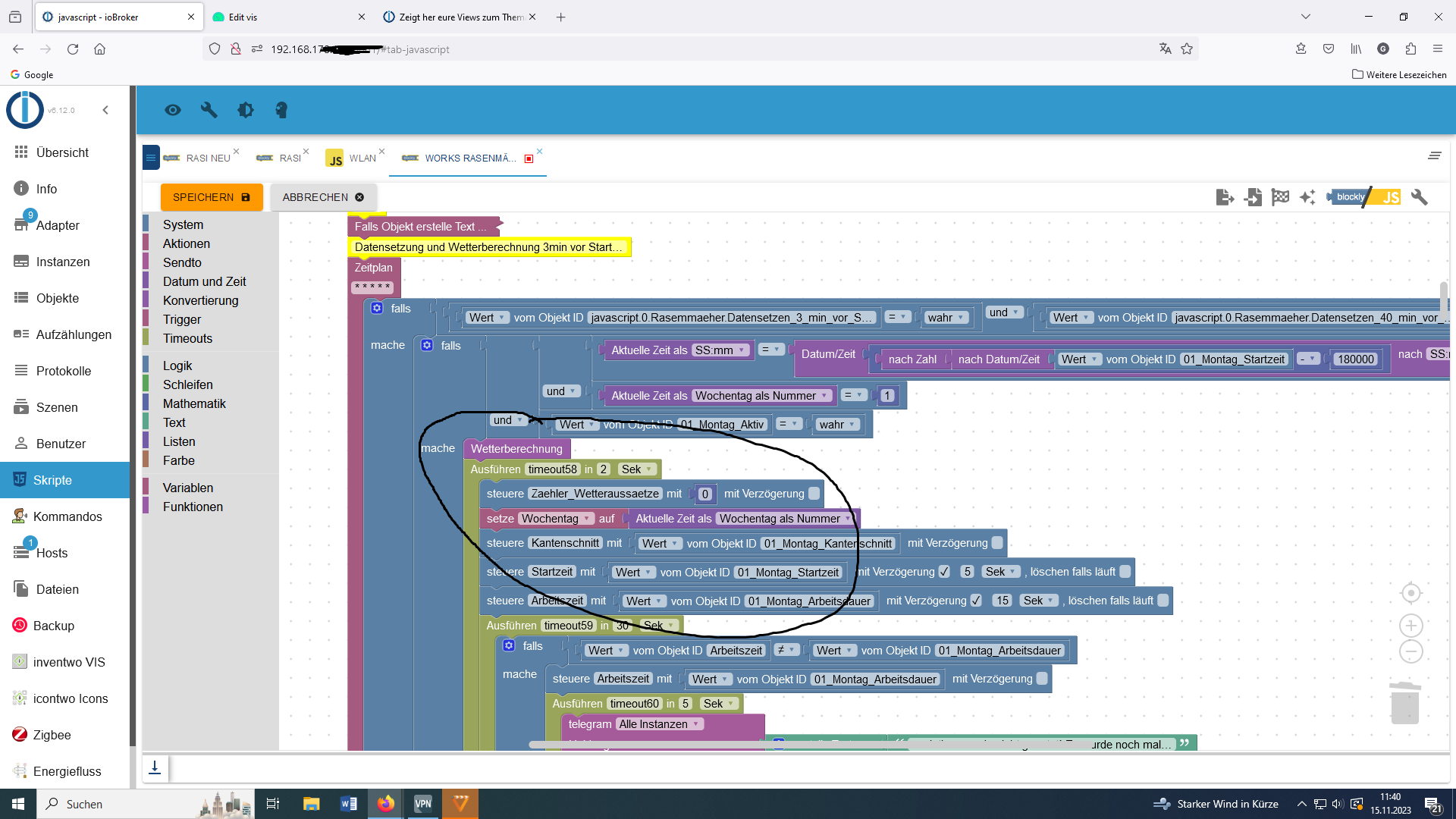
Task: Open the Mathematik block category
Action: click(194, 403)
